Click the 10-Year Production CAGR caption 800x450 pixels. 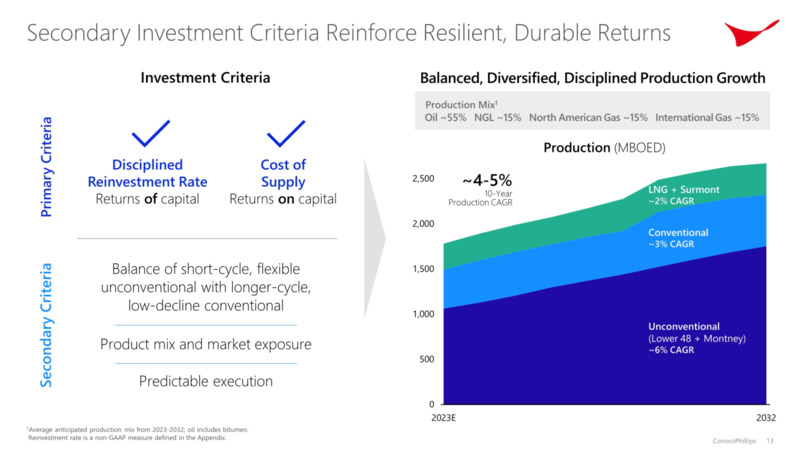[480, 198]
